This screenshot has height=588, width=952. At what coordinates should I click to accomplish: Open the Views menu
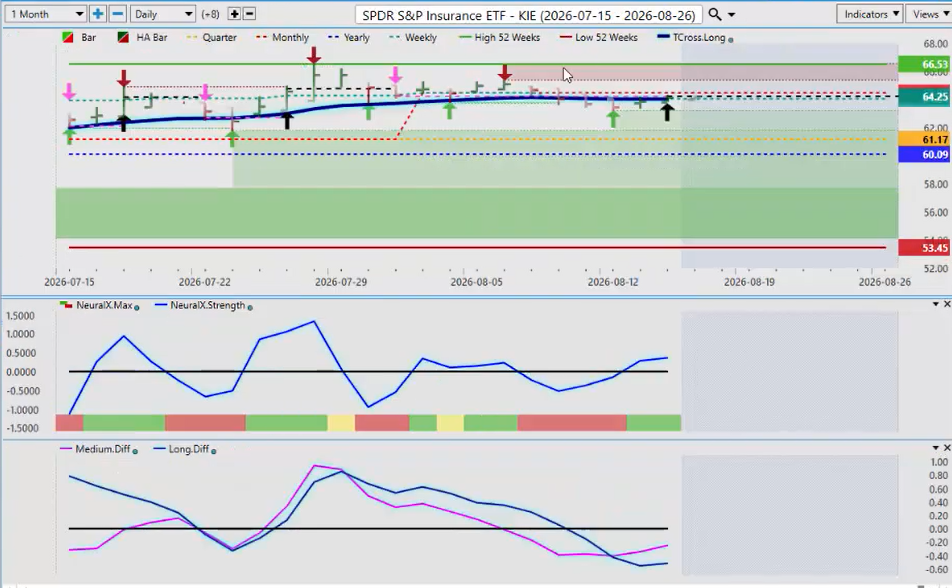[x=930, y=14]
